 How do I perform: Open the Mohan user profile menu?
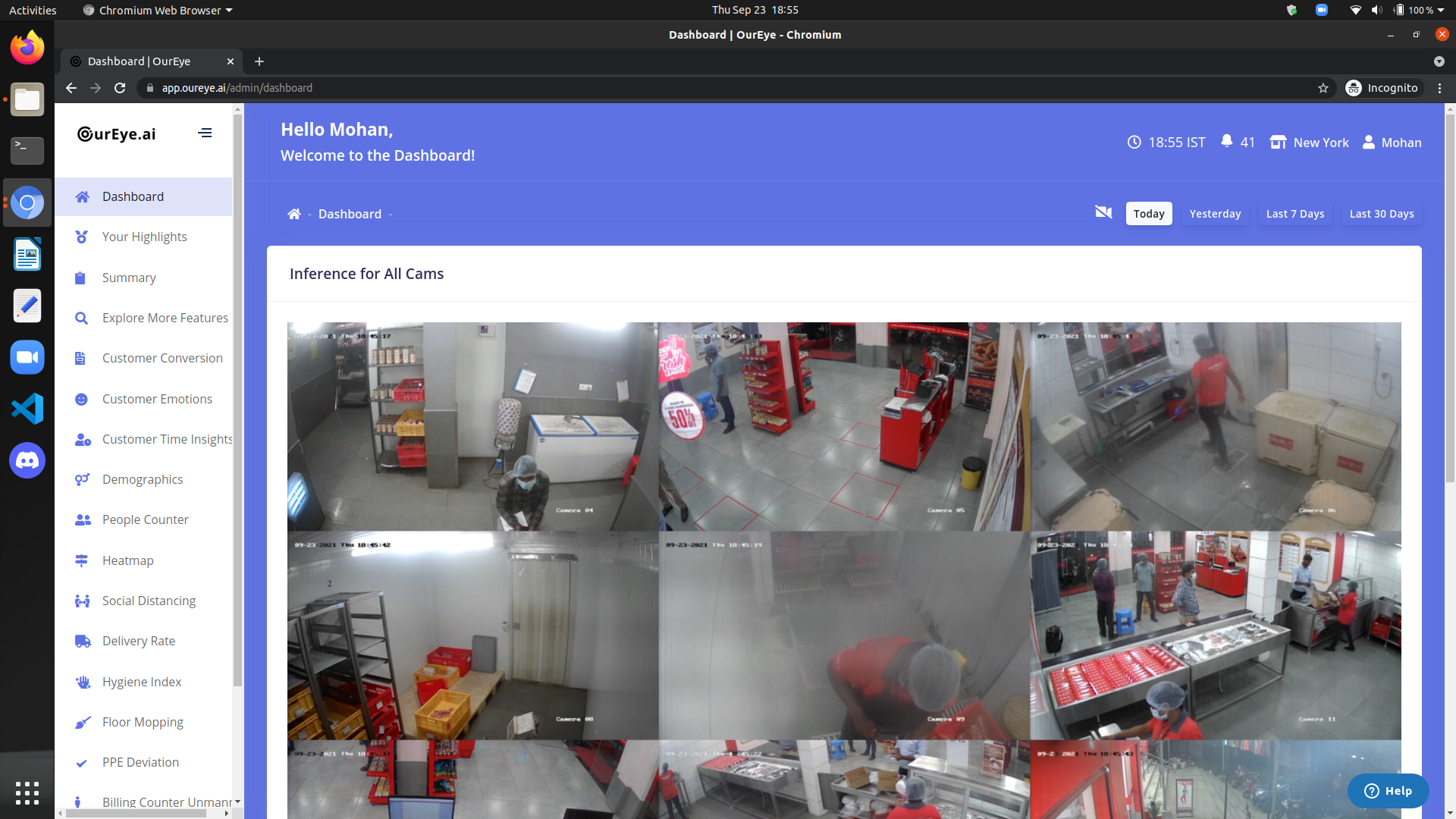point(1392,143)
